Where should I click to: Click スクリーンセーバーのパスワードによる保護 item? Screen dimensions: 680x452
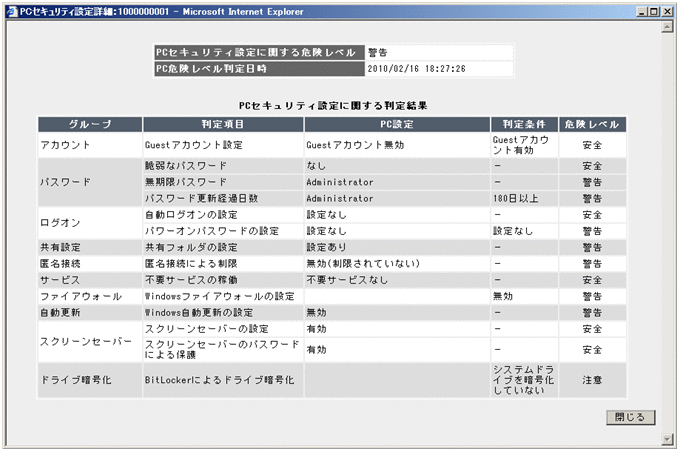[x=223, y=350]
